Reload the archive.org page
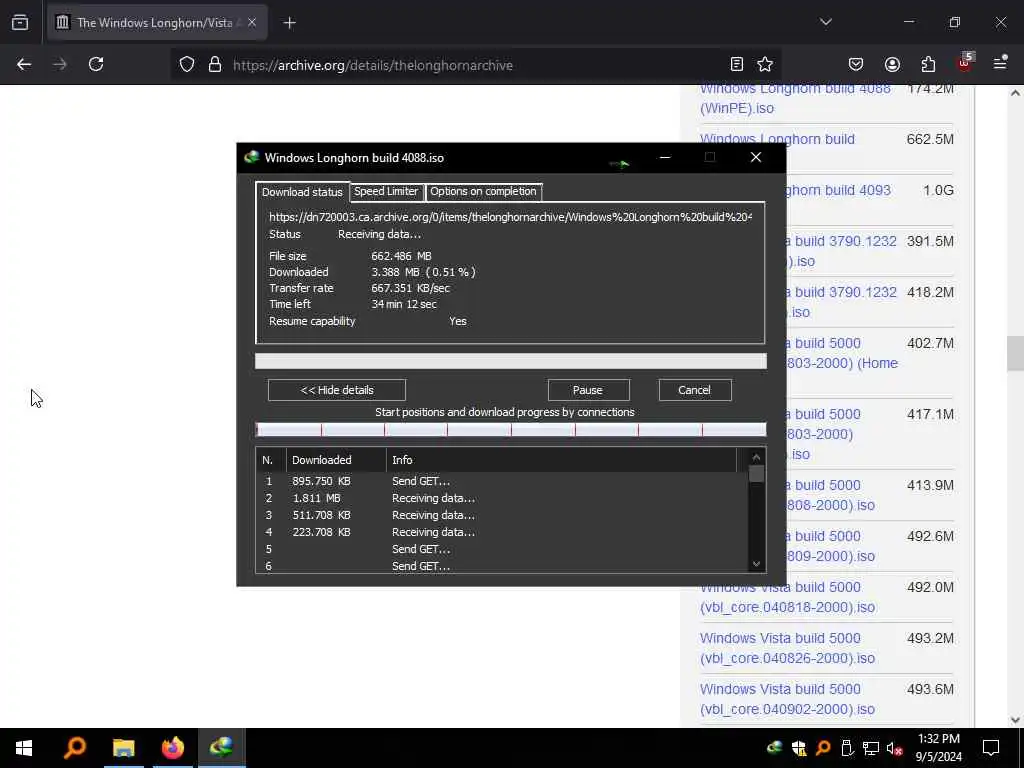Viewport: 1024px width, 768px height. [x=96, y=64]
